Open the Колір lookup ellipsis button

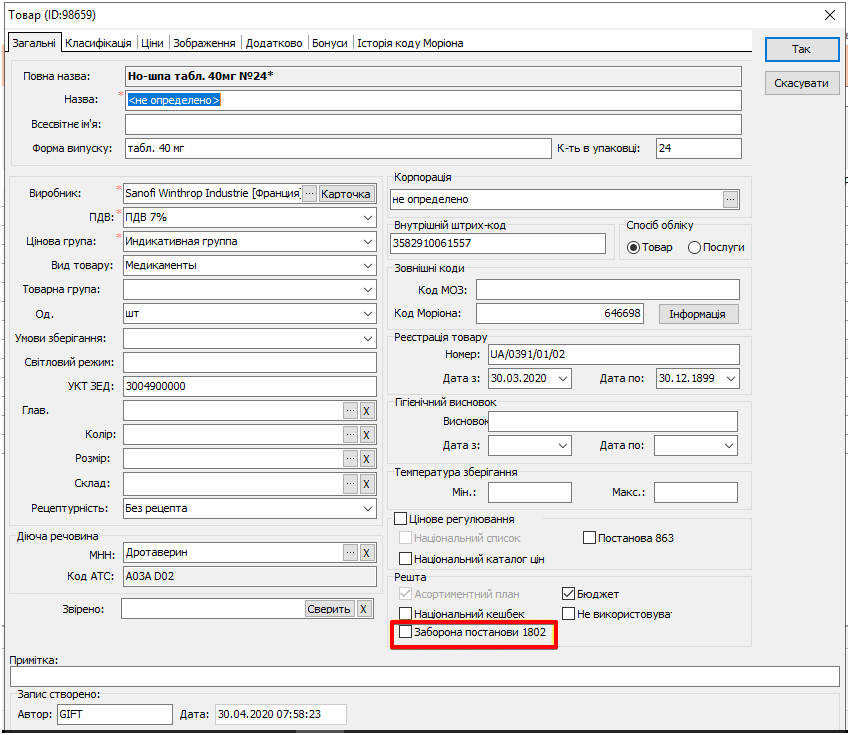tap(350, 435)
